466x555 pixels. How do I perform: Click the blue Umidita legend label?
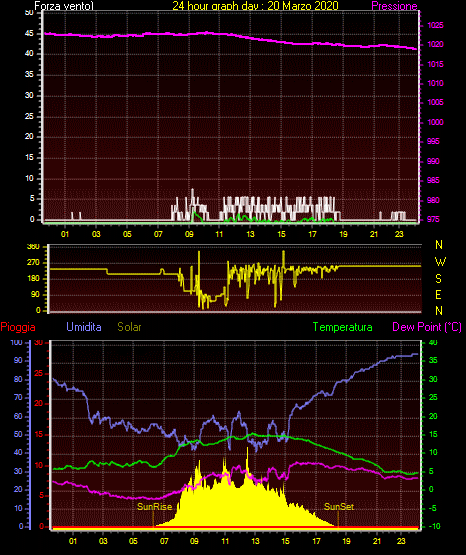click(84, 327)
